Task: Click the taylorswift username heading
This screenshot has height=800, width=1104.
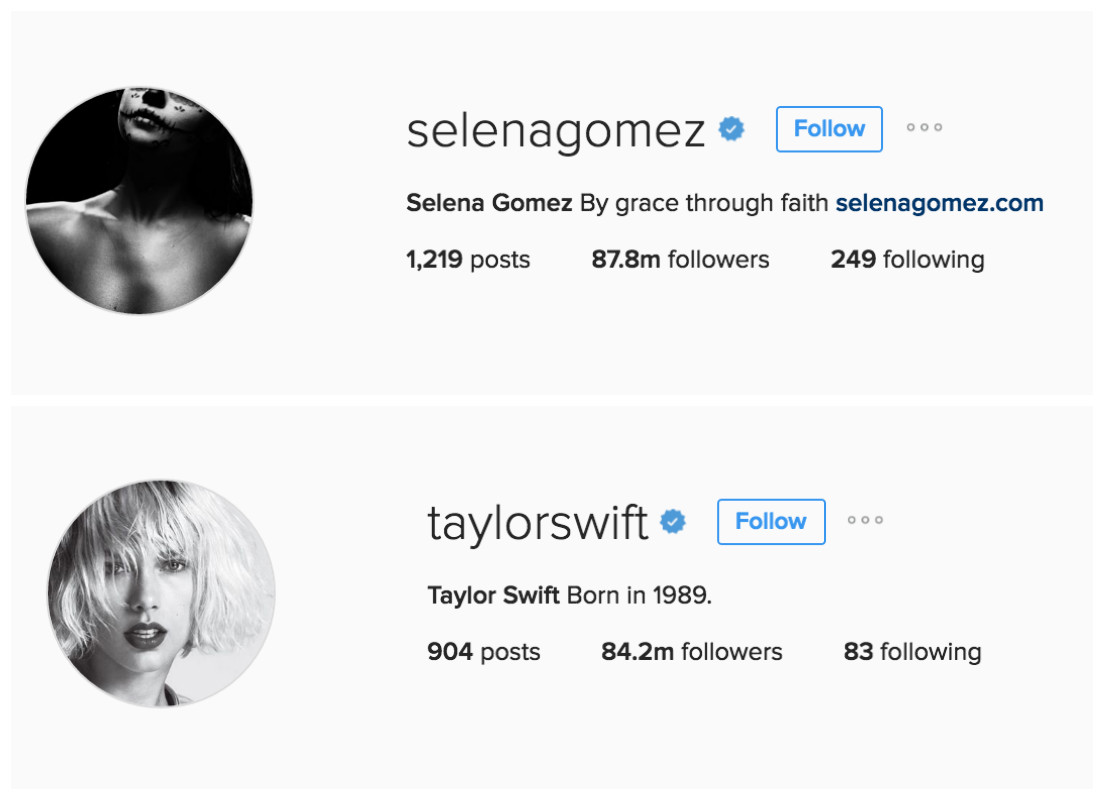Action: 537,523
